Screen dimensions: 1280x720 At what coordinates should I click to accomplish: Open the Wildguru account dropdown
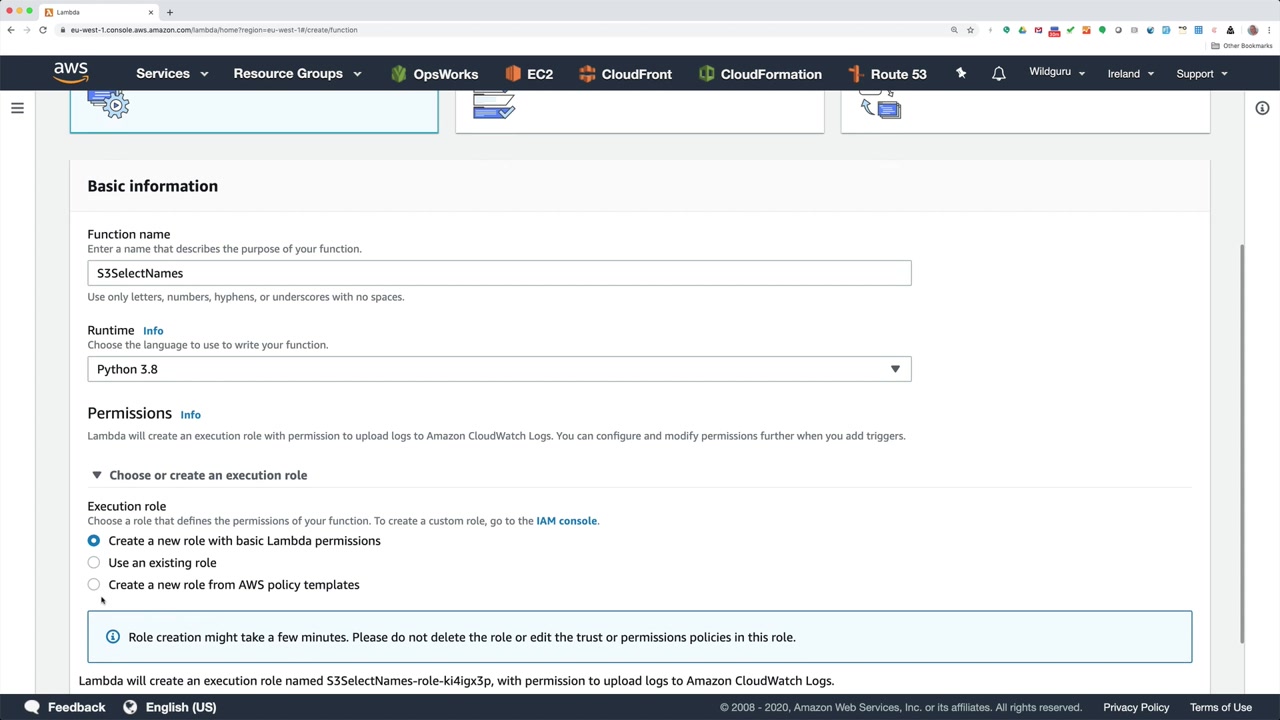point(1057,73)
